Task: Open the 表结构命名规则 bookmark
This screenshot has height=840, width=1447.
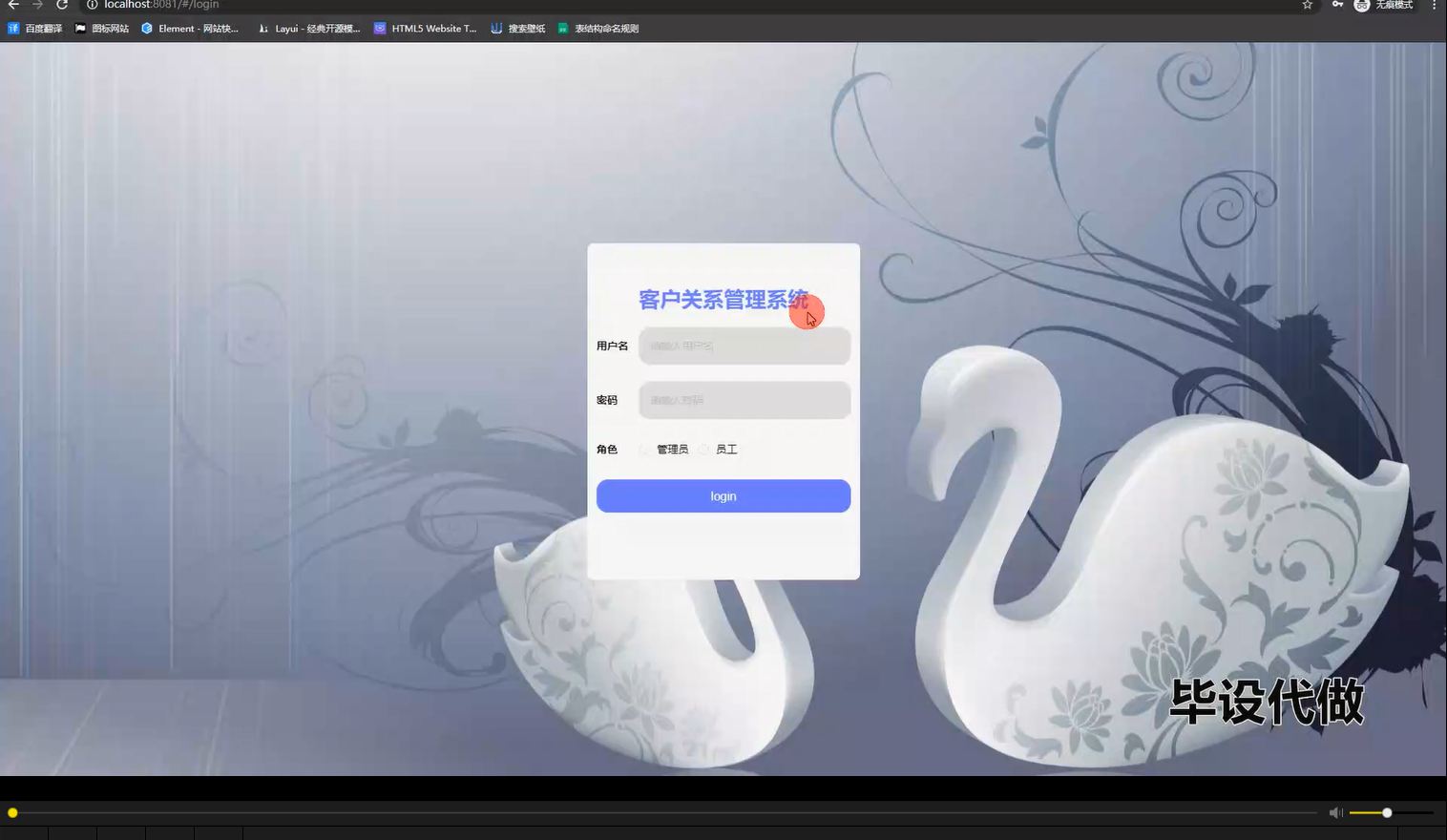Action: coord(599,28)
